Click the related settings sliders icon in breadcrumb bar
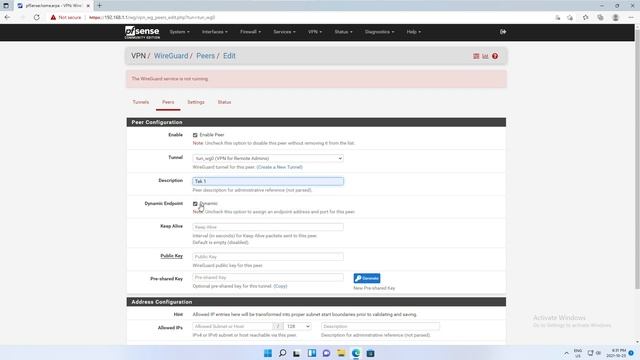The image size is (640, 360). [476, 56]
